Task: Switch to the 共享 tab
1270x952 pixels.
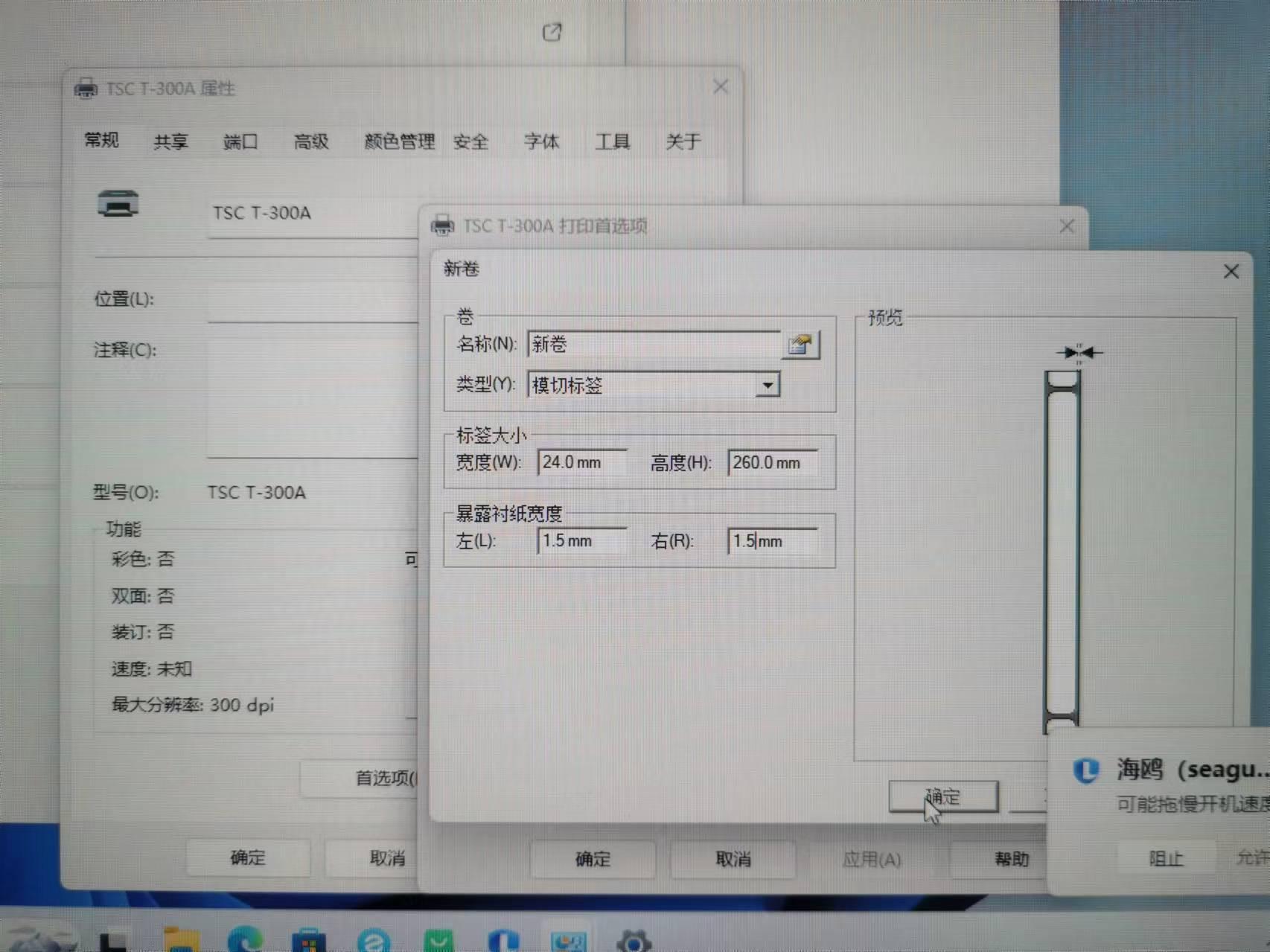Action: (170, 141)
